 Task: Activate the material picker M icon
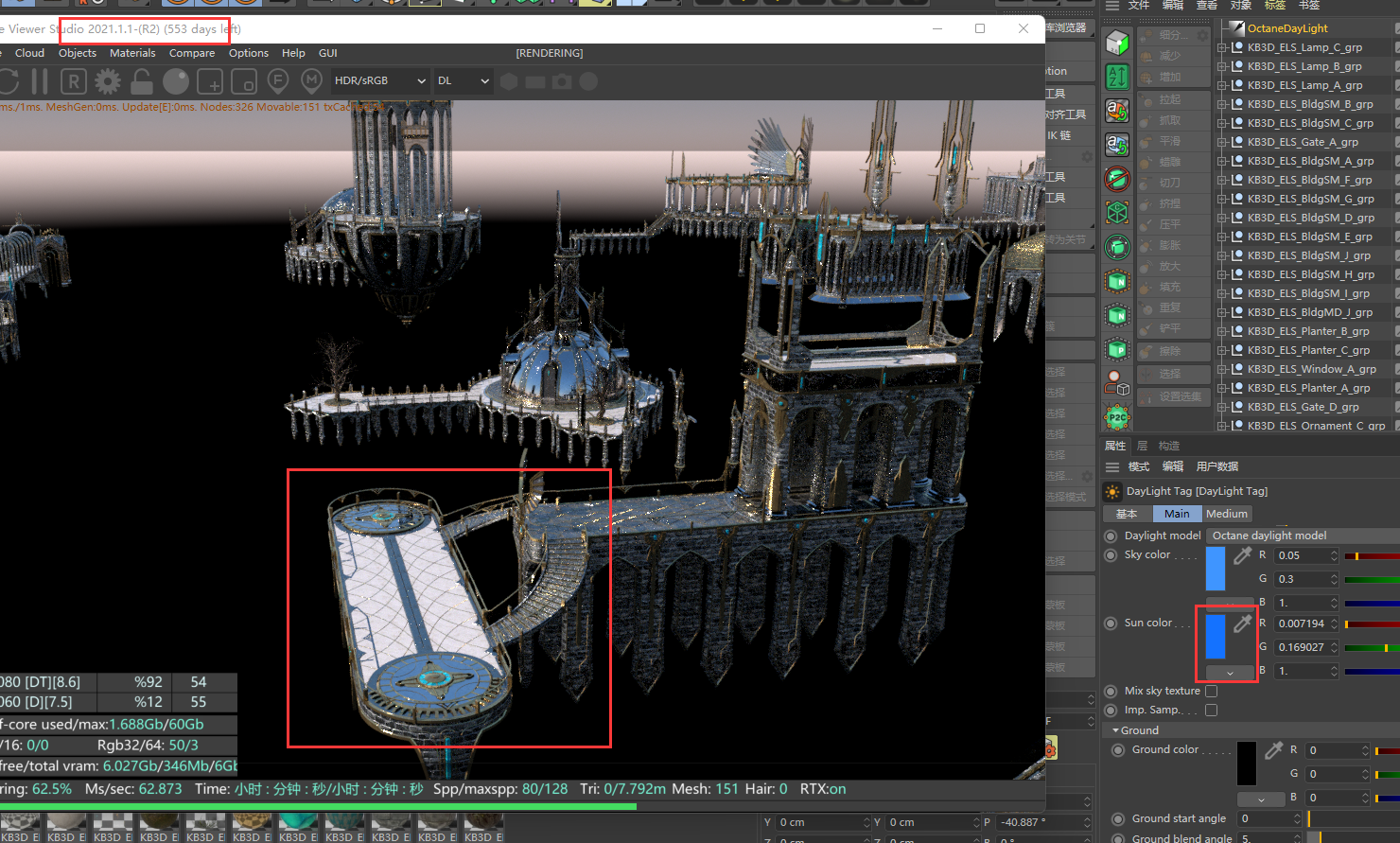click(x=311, y=81)
